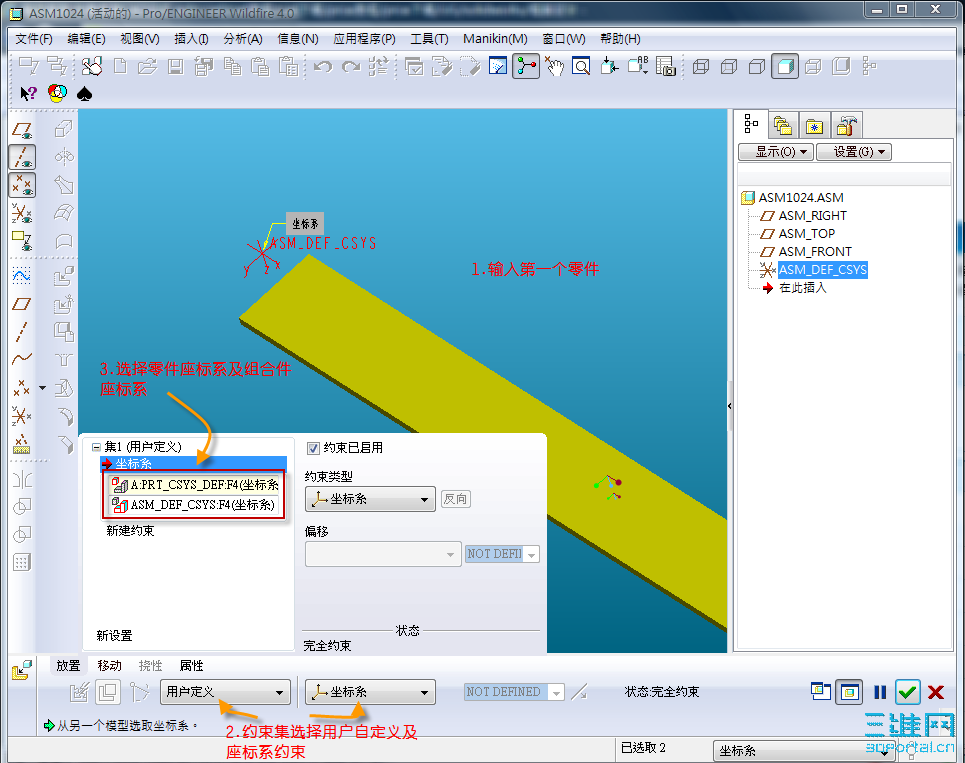965x763 pixels.
Task: Toggle the 约束已启用 checkbox
Action: click(x=313, y=449)
